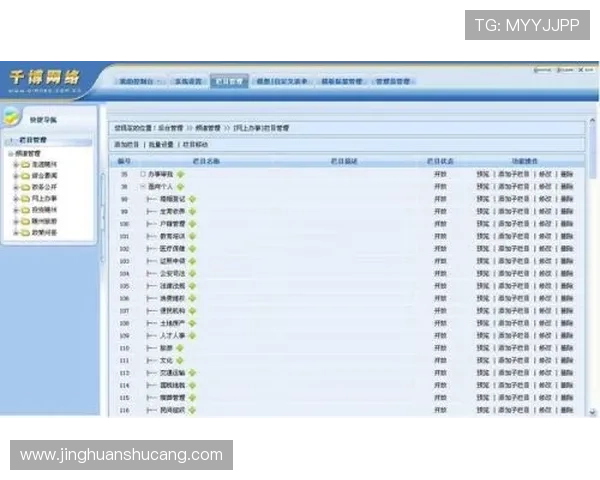This screenshot has height=480, width=600.
Task: Click folder icon beside 政务公开
Action: click(26, 188)
